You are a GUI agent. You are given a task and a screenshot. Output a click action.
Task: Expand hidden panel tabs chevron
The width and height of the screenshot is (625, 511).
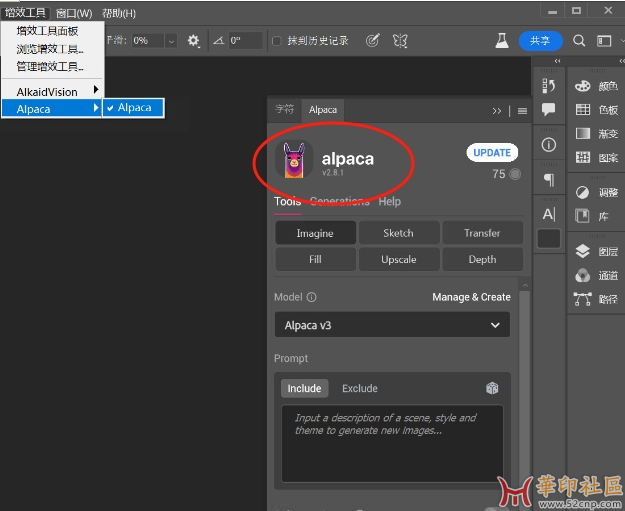[497, 111]
